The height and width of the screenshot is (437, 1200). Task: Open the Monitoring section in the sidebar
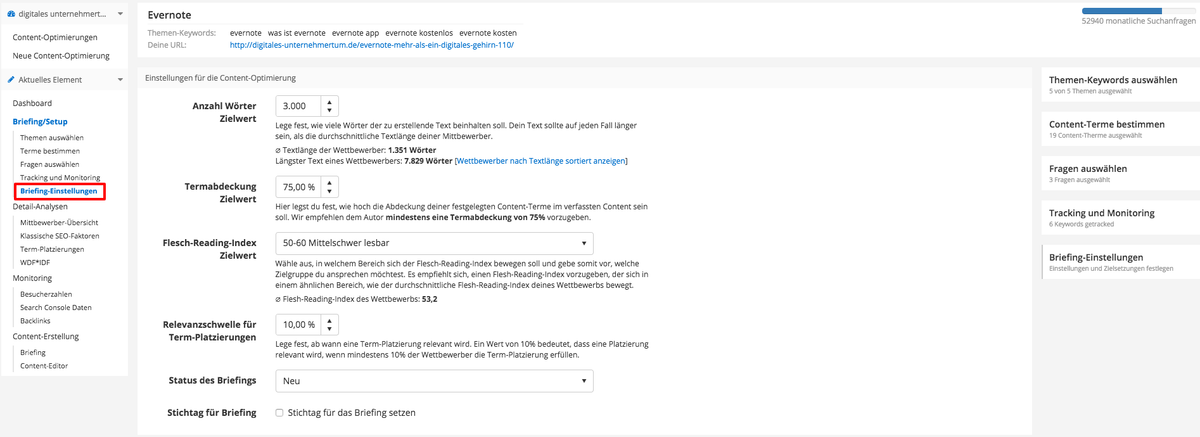(x=32, y=277)
